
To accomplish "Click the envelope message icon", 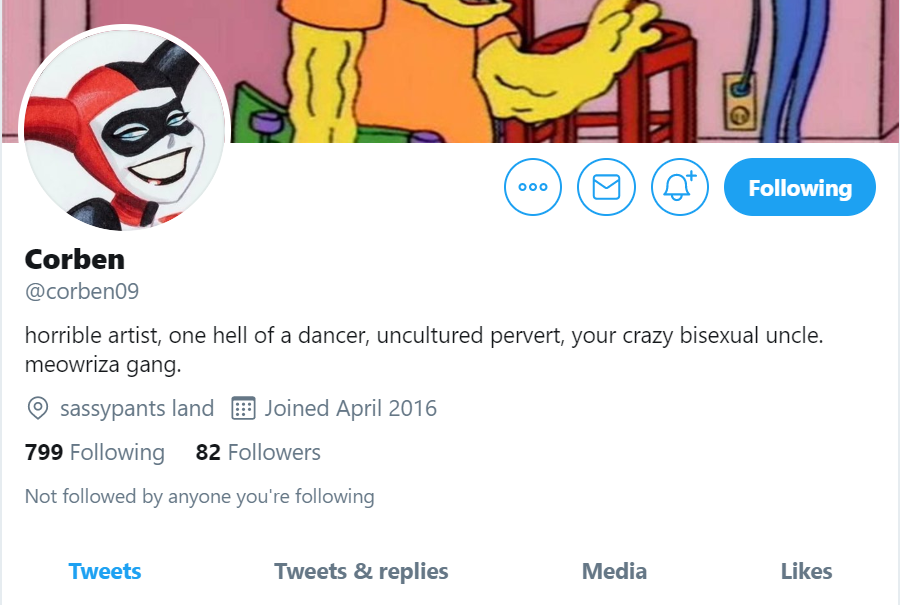I will pyautogui.click(x=606, y=187).
